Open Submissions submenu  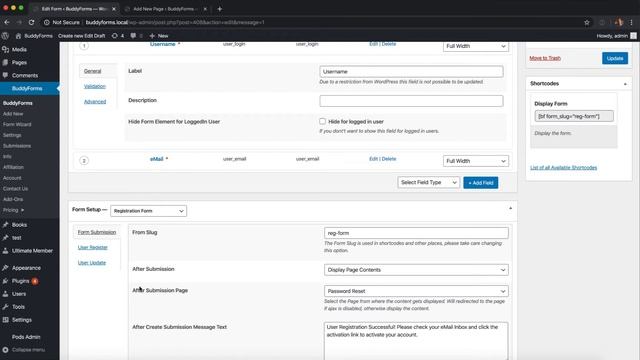pyautogui.click(x=17, y=146)
